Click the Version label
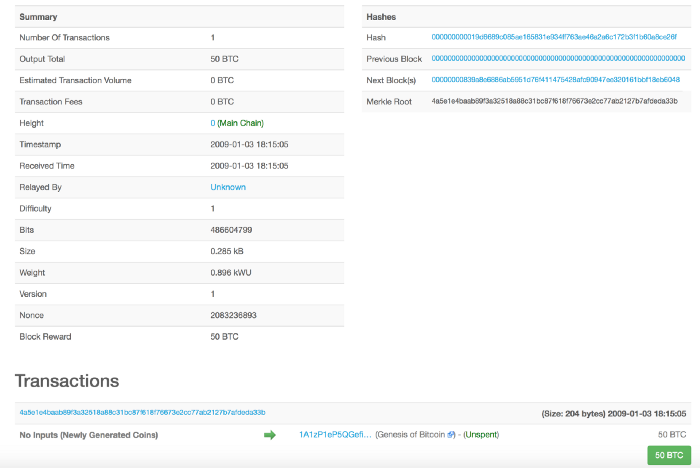This screenshot has height=468, width=700. [x=33, y=294]
